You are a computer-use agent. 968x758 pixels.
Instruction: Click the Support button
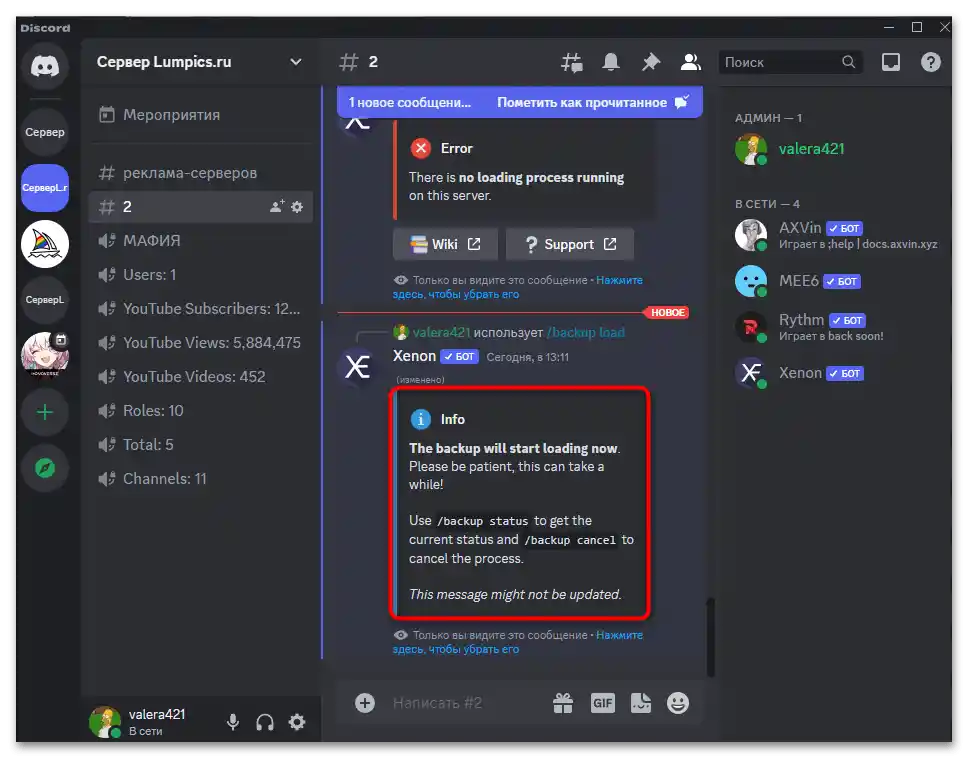coord(570,244)
